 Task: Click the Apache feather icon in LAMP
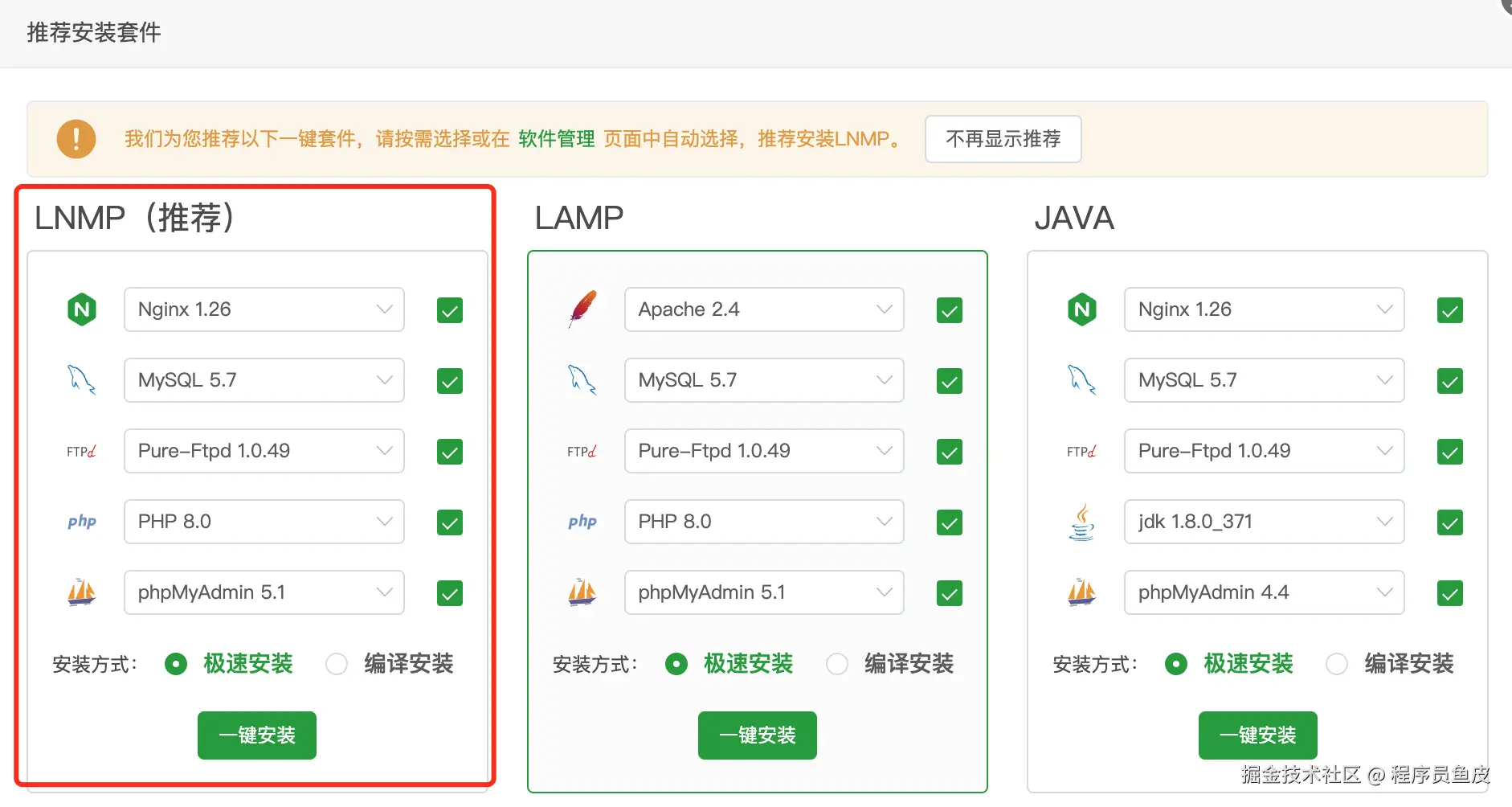(x=582, y=309)
